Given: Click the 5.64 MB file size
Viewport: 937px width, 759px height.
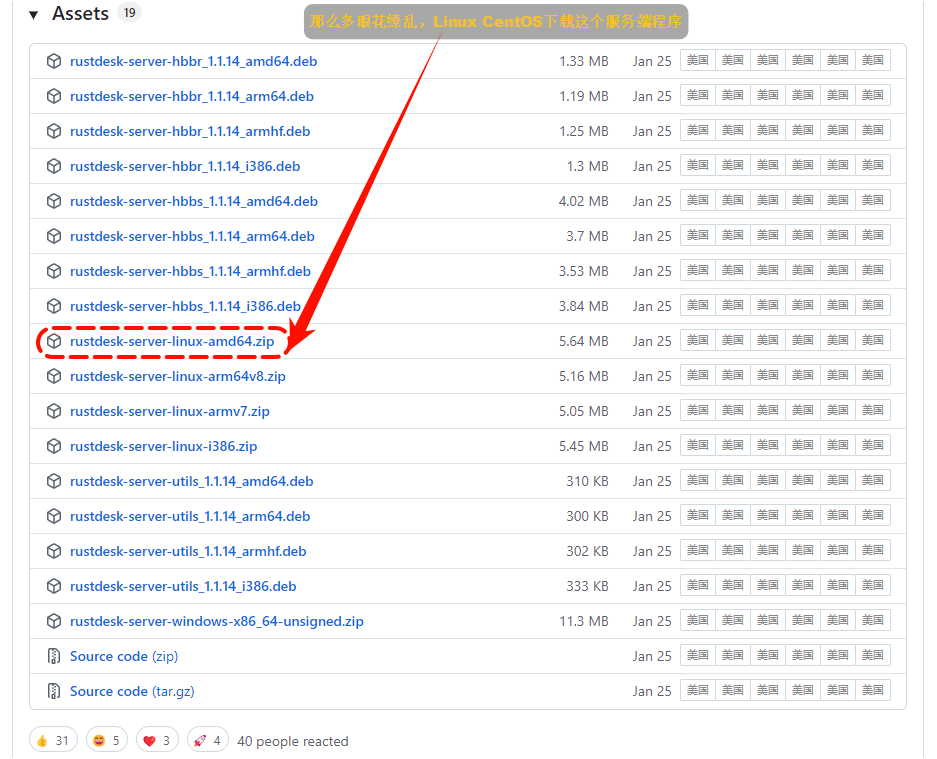Looking at the screenshot, I should (583, 341).
